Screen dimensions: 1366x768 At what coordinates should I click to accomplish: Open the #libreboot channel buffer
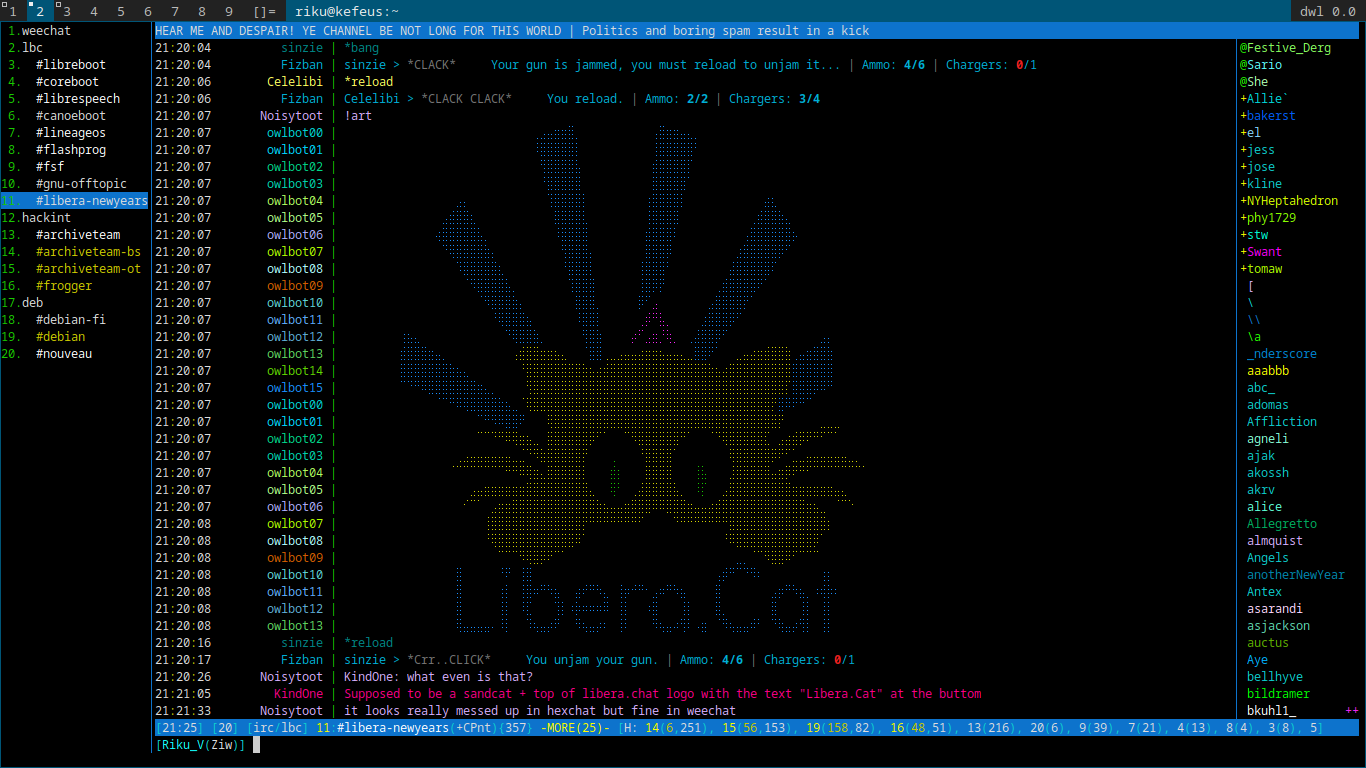[x=70, y=65]
